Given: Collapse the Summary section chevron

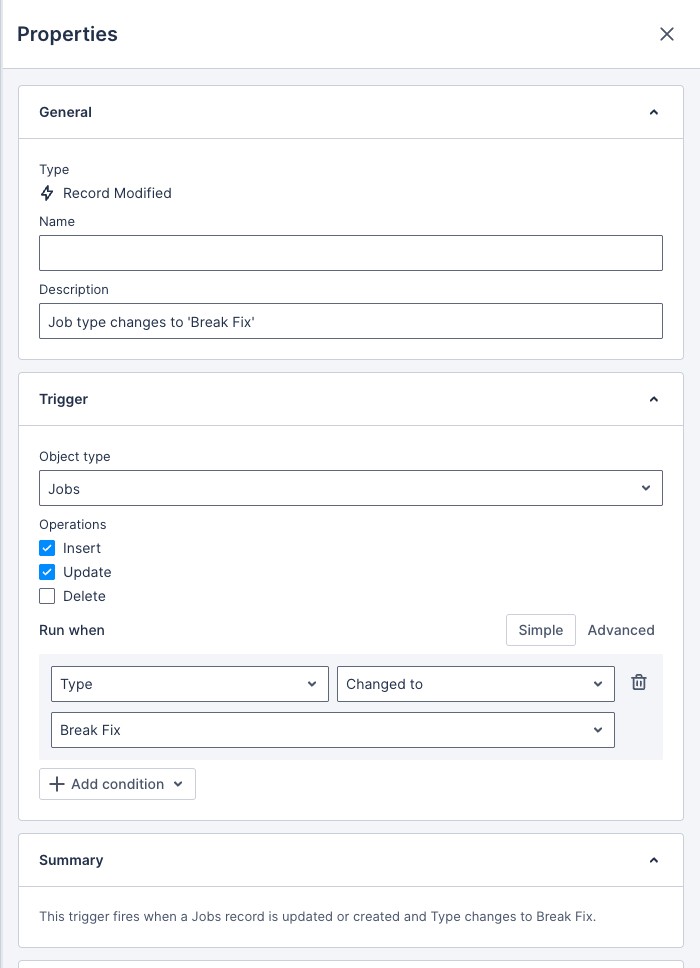Looking at the screenshot, I should pos(654,860).
